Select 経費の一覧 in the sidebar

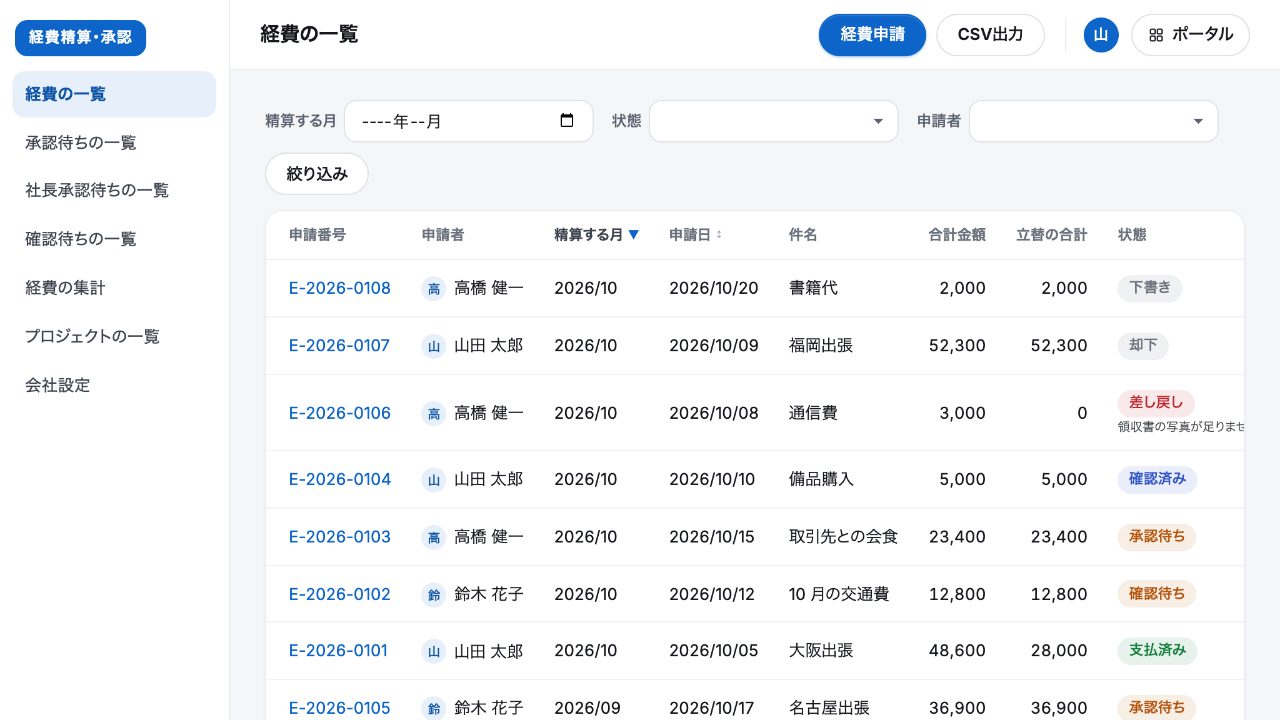(114, 94)
